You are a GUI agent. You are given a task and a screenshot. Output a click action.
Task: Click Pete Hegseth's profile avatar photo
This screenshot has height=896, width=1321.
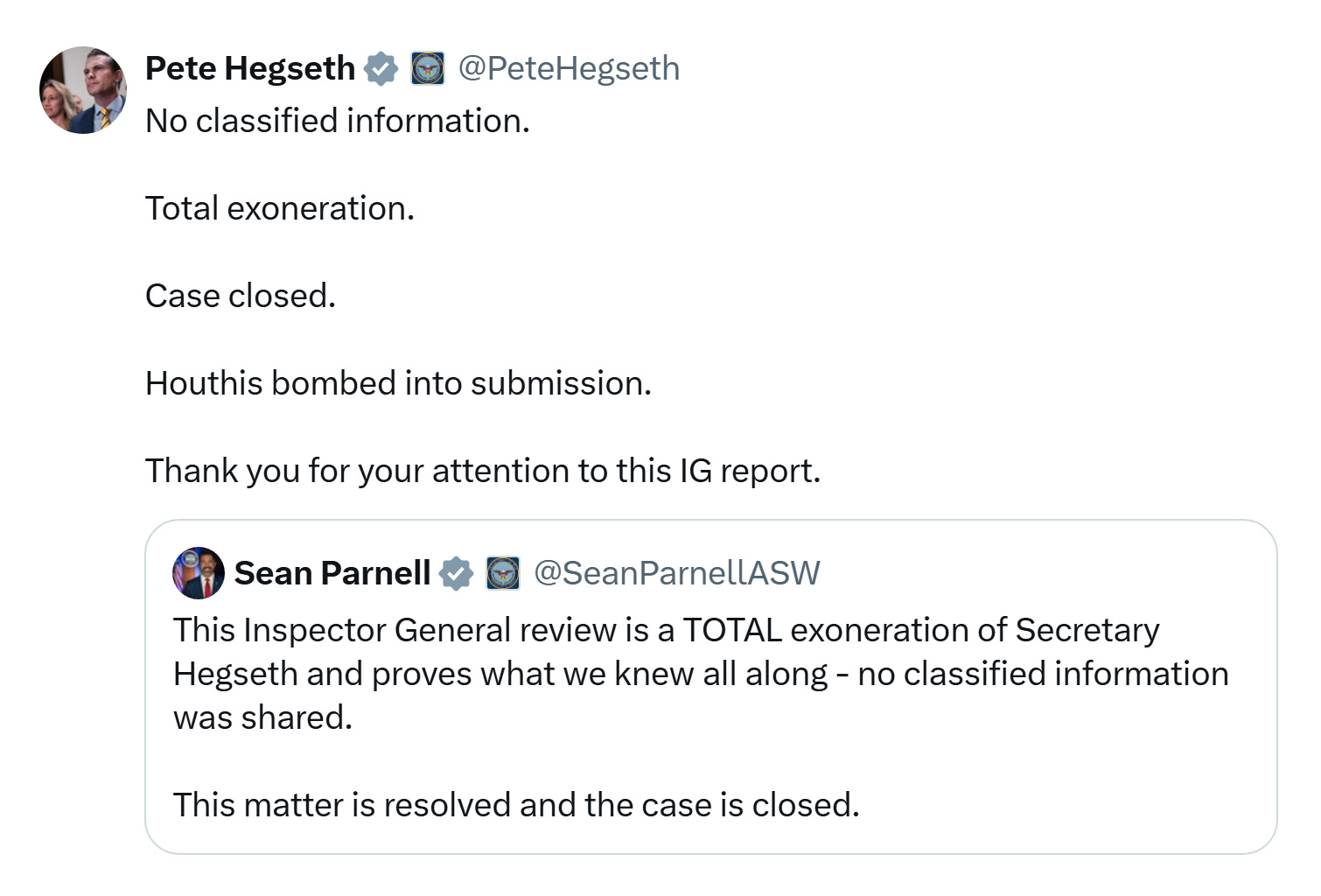pyautogui.click(x=83, y=90)
